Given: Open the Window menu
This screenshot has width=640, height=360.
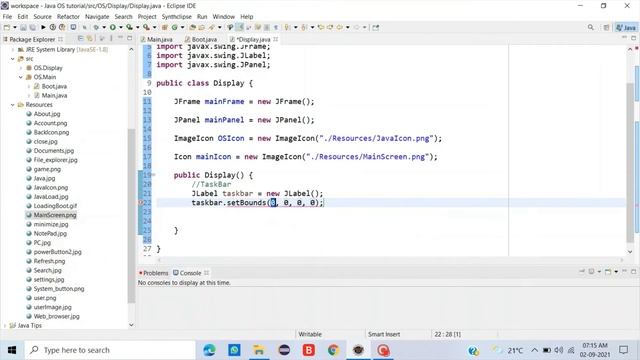Looking at the screenshot, I should (224, 17).
